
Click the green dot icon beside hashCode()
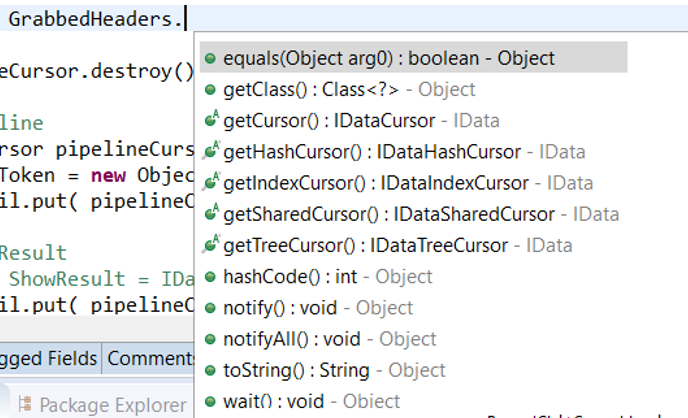click(210, 277)
